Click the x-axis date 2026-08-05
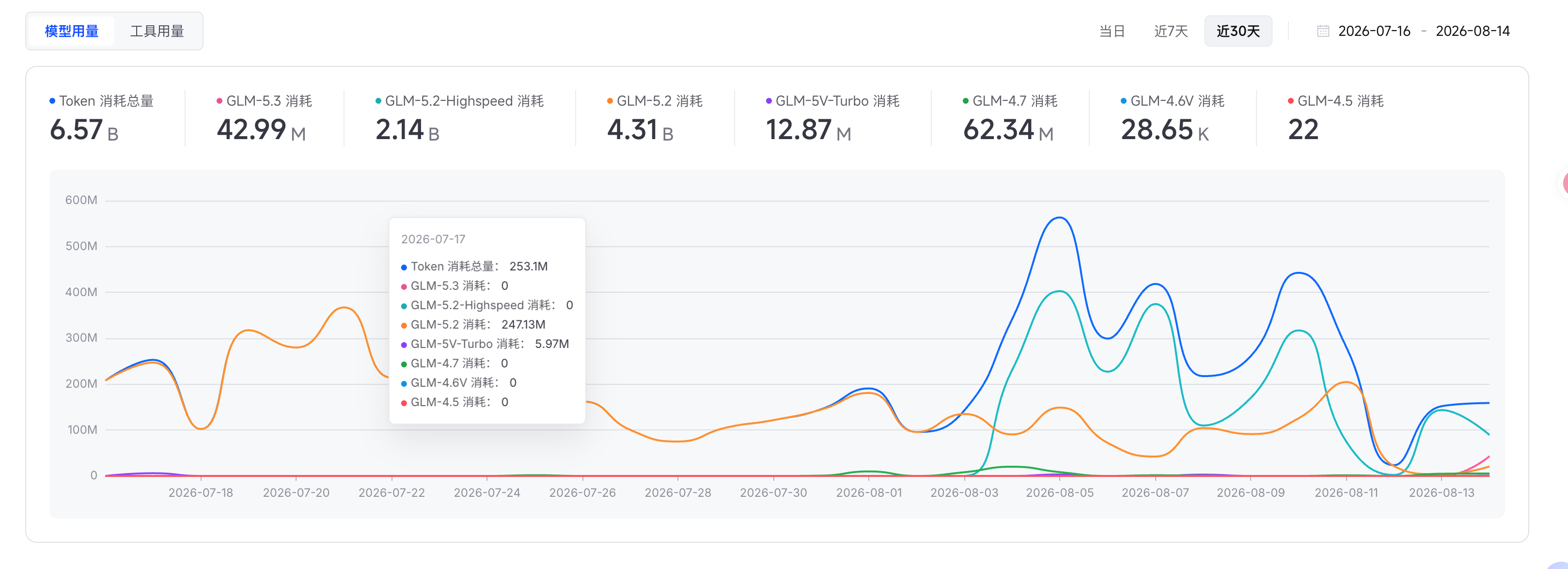The width and height of the screenshot is (1568, 569). (1060, 493)
